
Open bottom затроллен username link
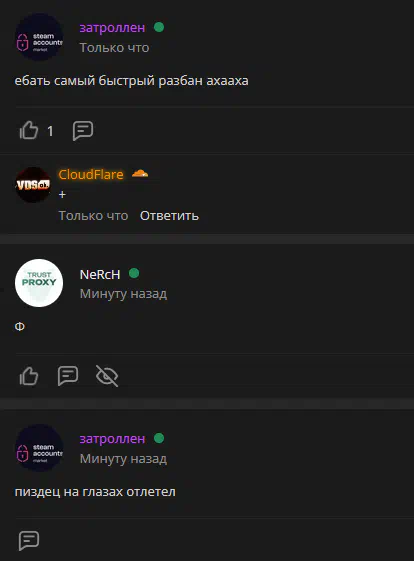pyautogui.click(x=112, y=439)
